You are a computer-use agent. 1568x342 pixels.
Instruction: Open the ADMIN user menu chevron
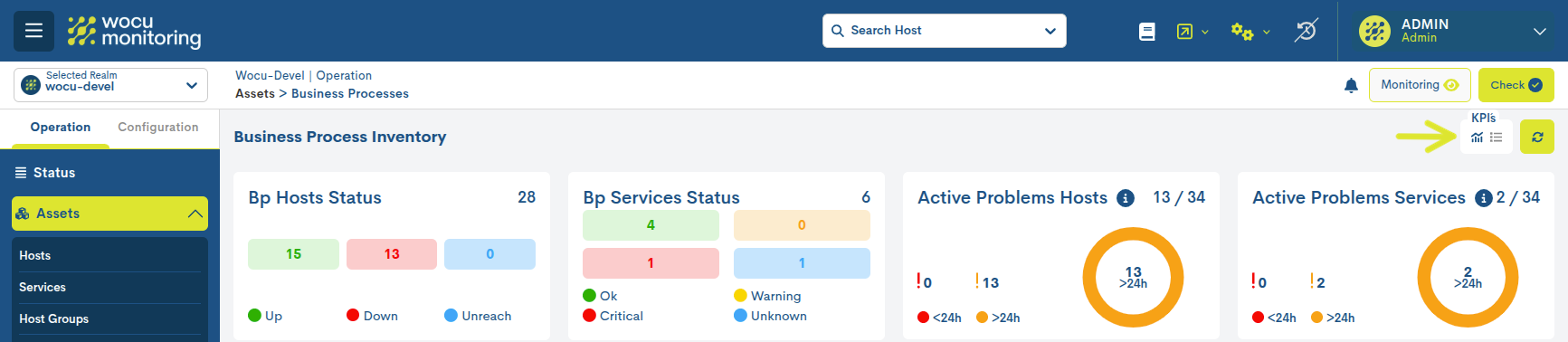1540,32
